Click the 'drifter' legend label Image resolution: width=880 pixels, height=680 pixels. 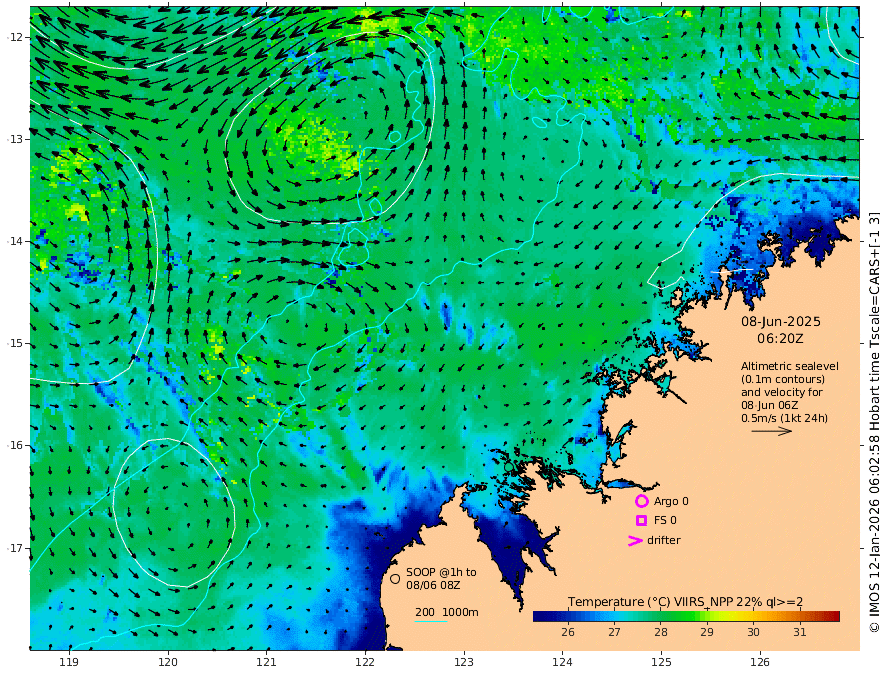coord(664,540)
